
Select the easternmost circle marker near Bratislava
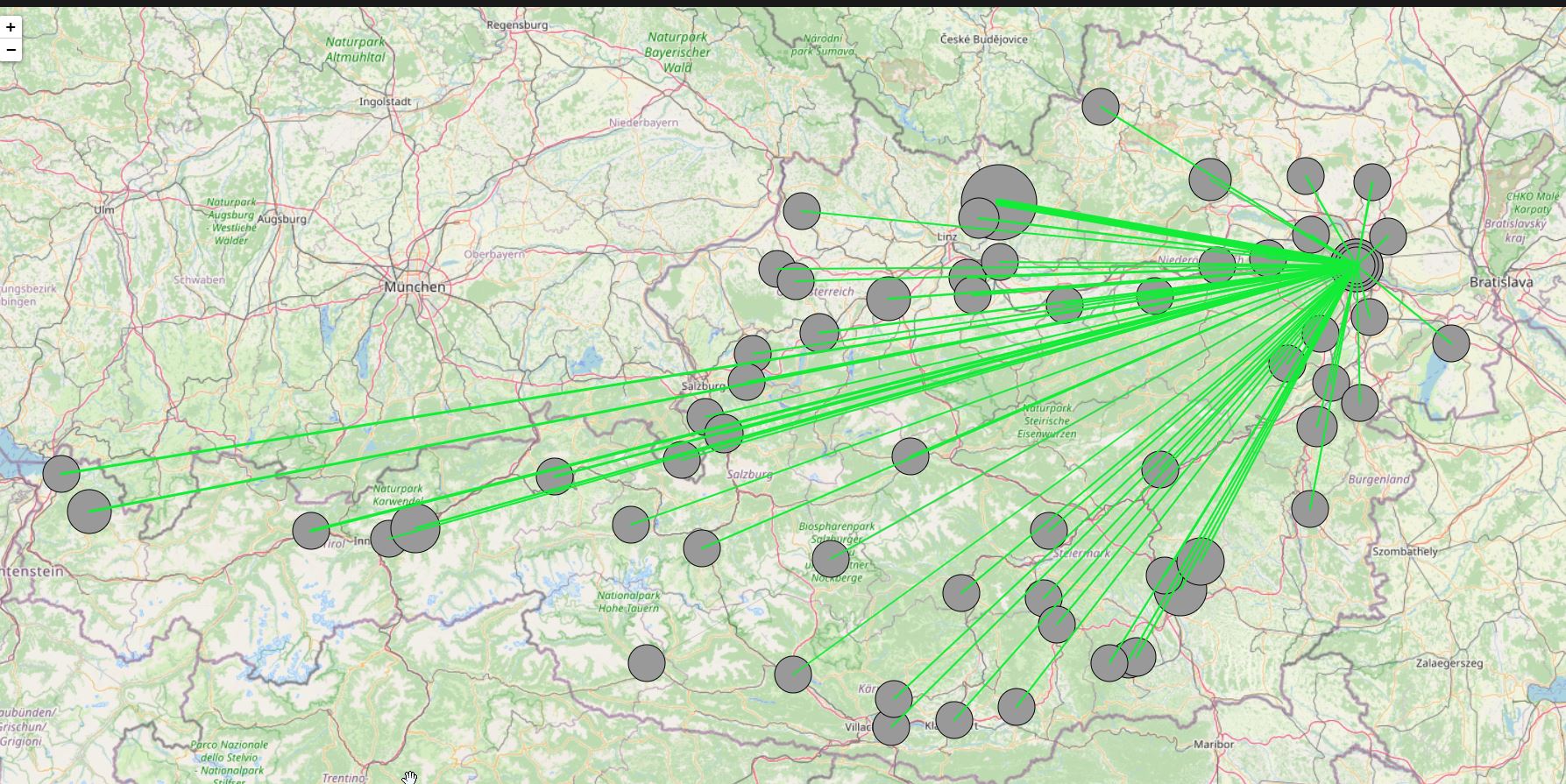tap(1451, 343)
